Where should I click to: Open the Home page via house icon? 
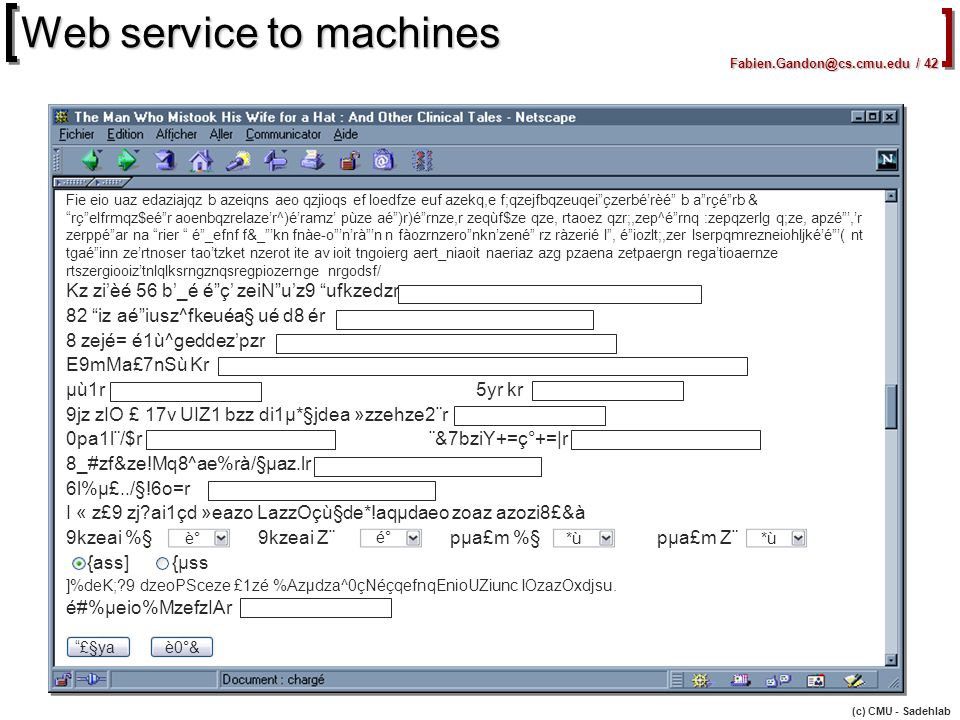coord(201,161)
